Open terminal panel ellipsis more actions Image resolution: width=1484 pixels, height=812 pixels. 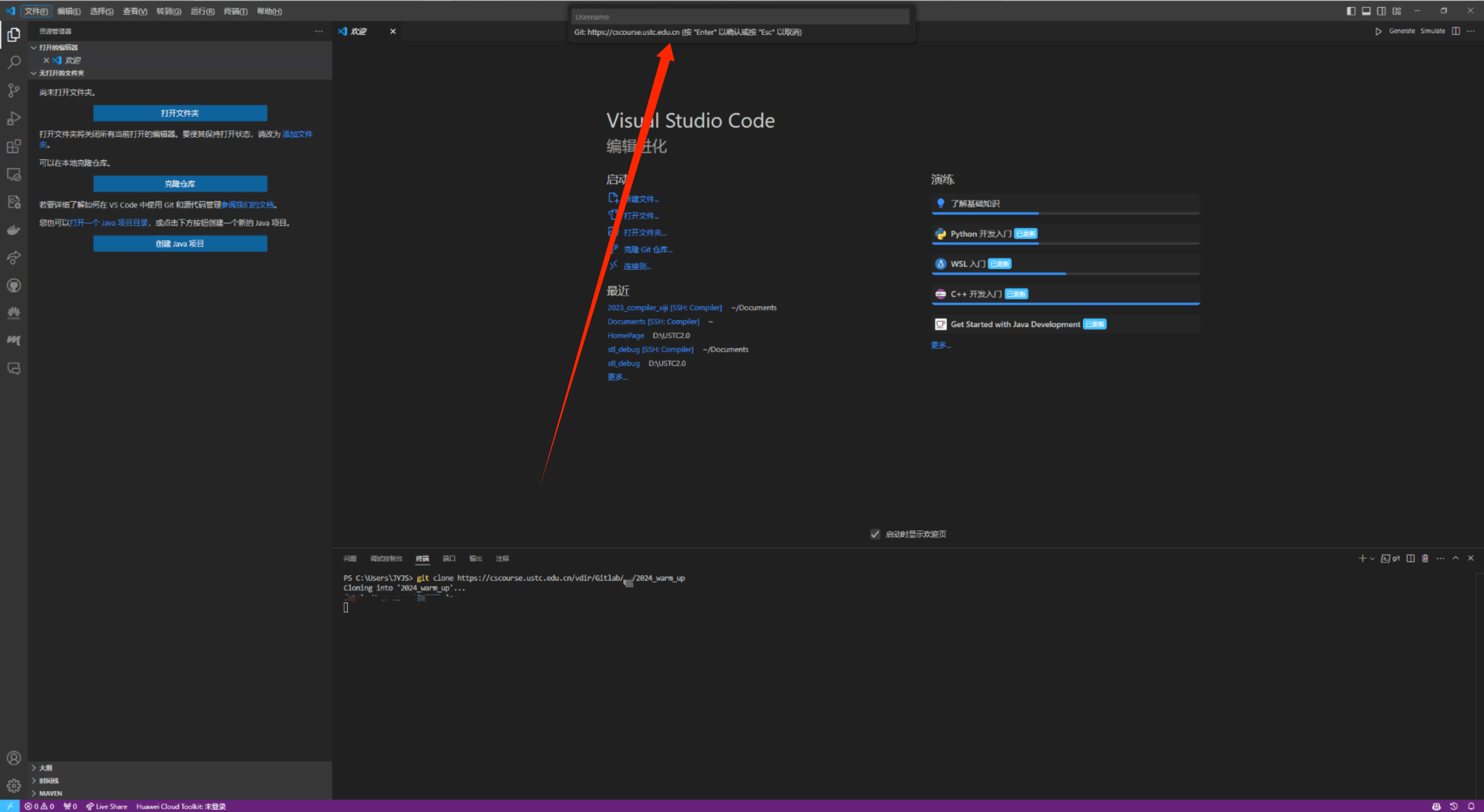point(1441,558)
